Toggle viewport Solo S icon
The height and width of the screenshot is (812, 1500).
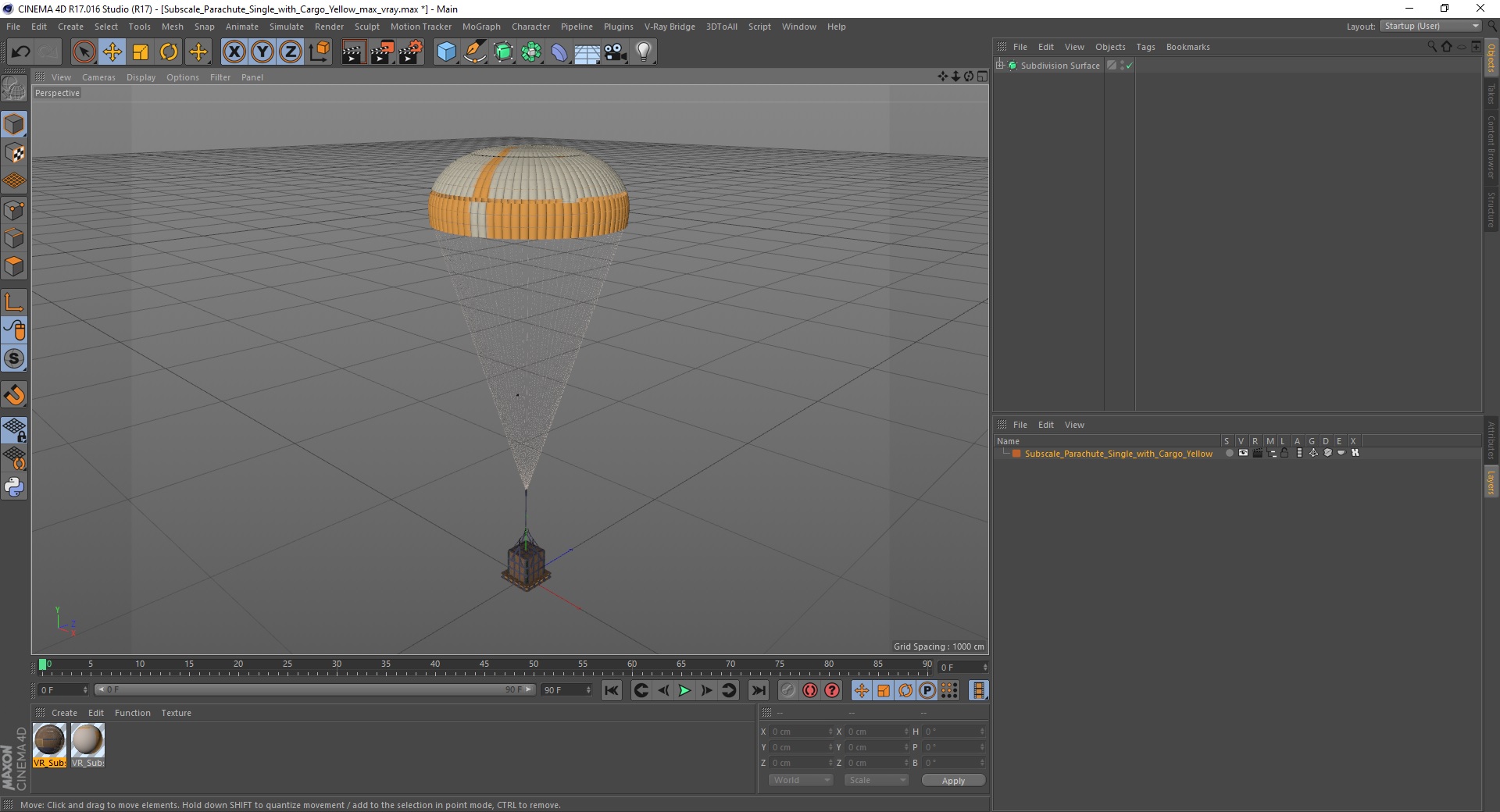[x=14, y=358]
